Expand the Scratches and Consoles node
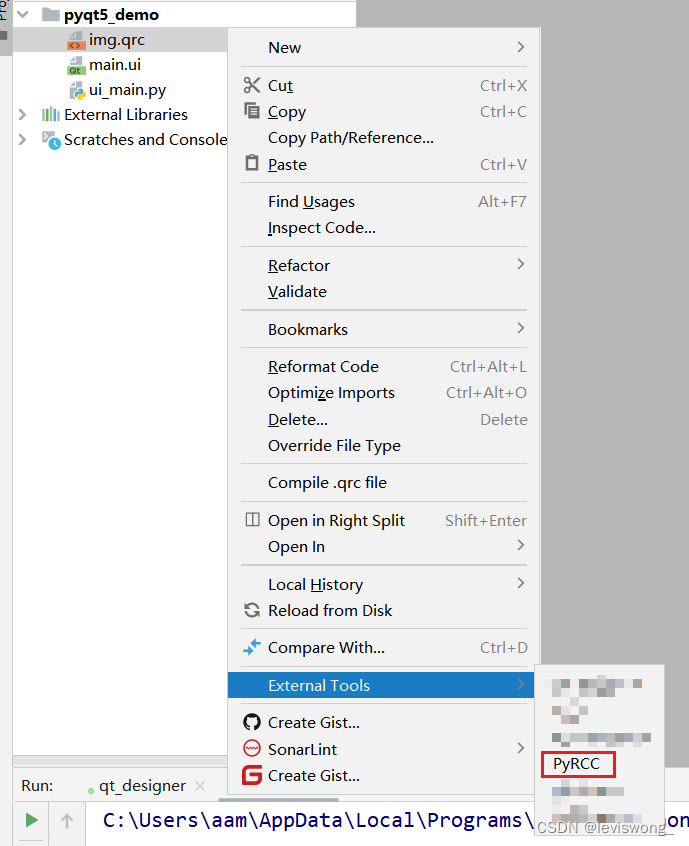689x846 pixels. (x=20, y=140)
